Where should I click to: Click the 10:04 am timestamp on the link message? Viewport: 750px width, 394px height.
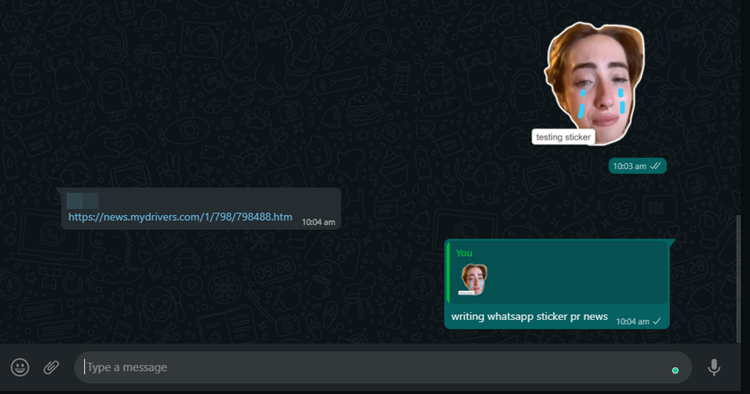(x=318, y=222)
